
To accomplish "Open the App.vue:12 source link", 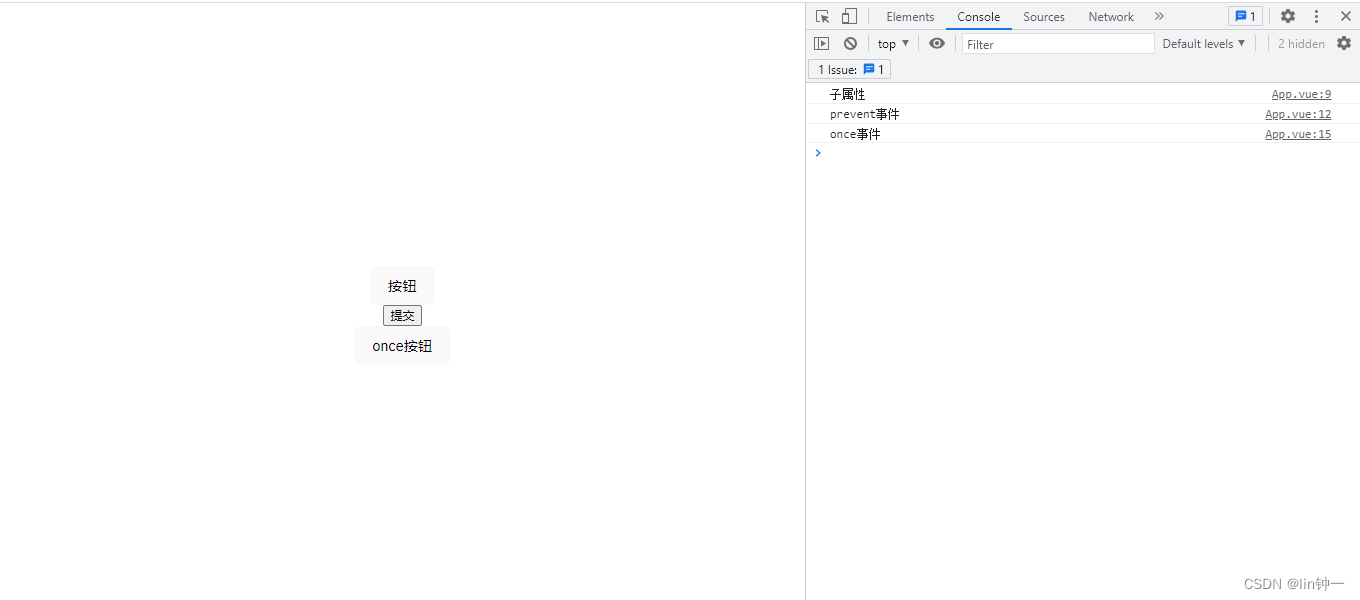I will pyautogui.click(x=1297, y=115).
